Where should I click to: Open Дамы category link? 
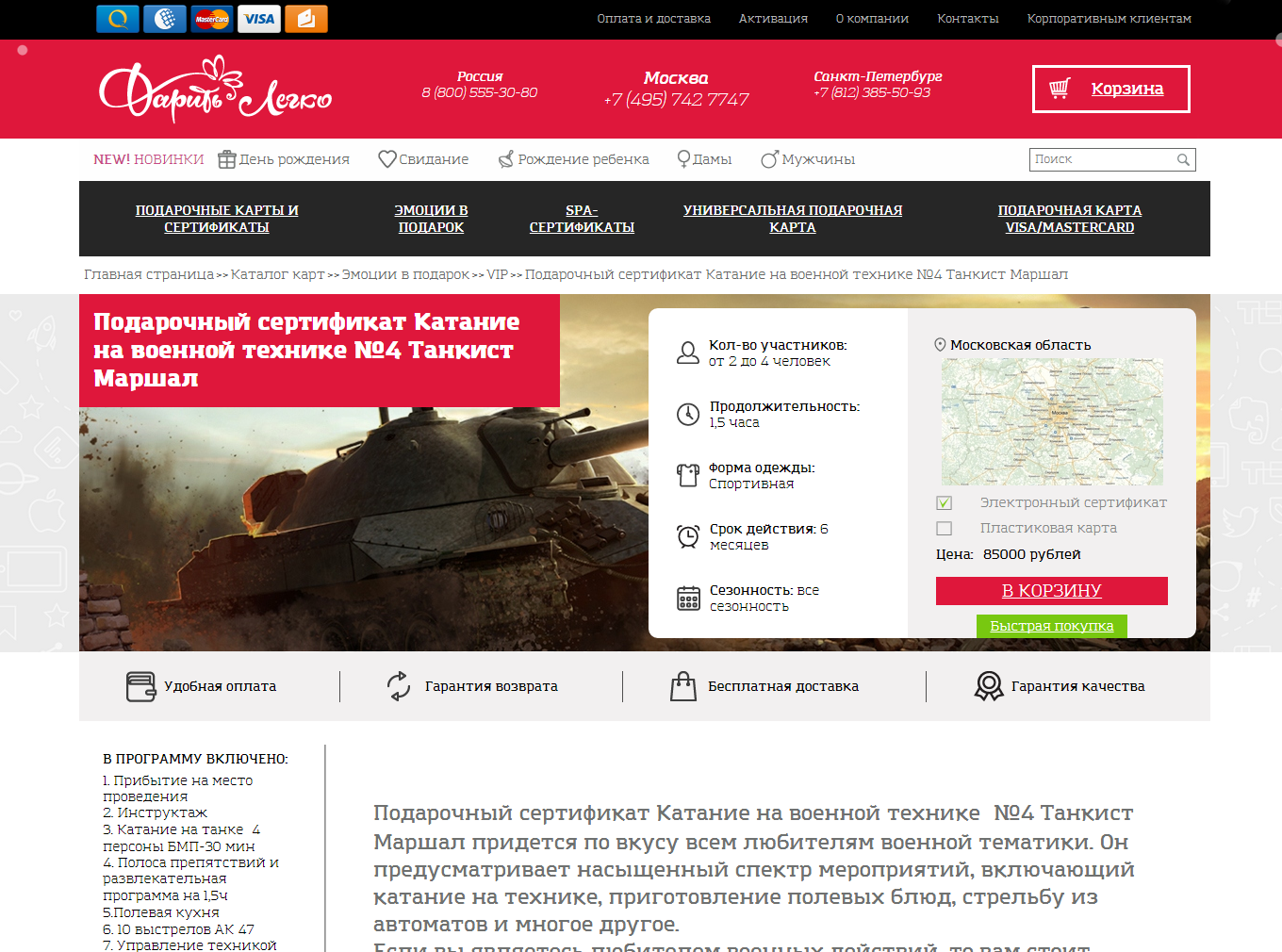click(712, 159)
